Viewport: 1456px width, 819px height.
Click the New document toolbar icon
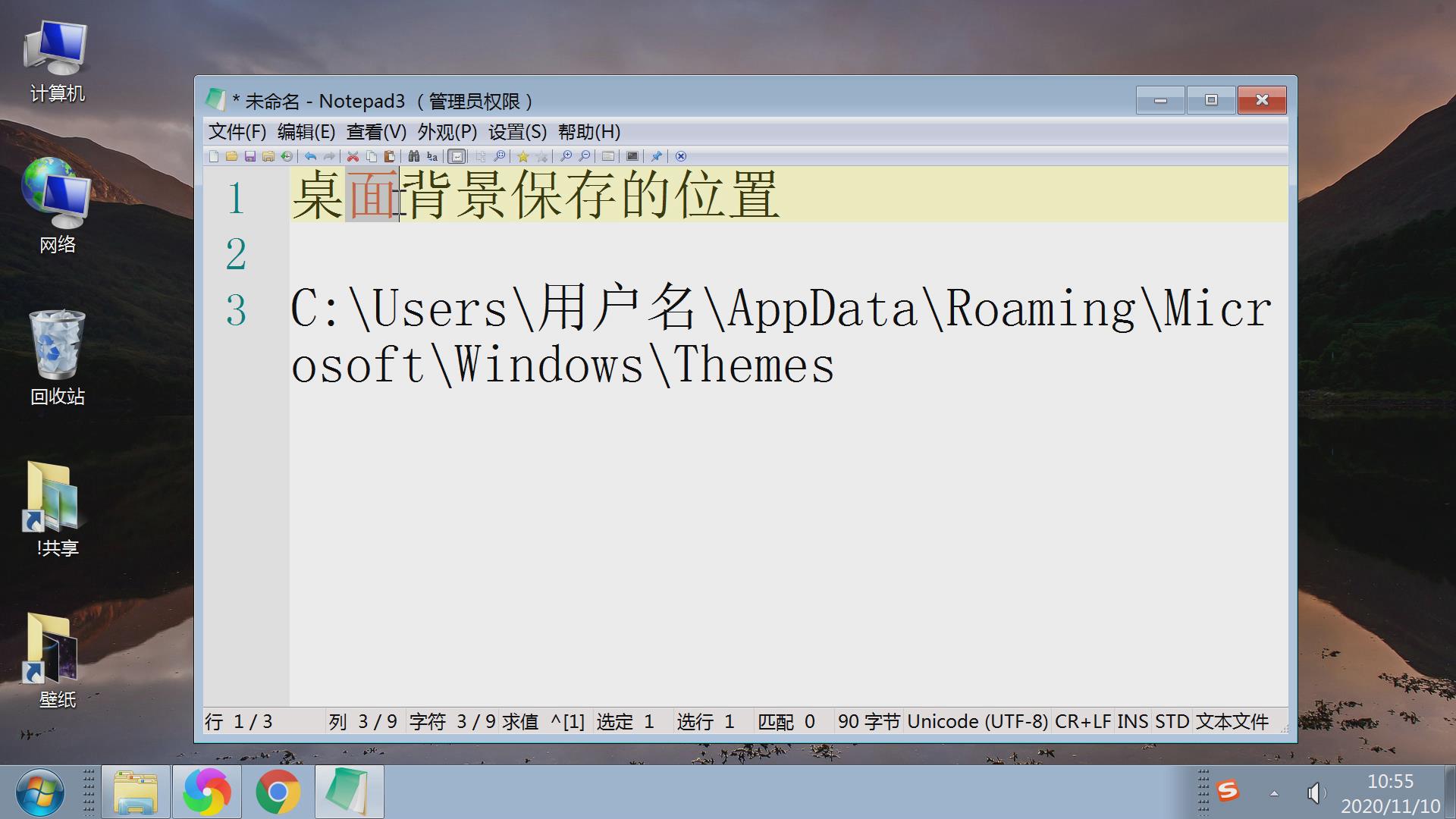point(214,156)
